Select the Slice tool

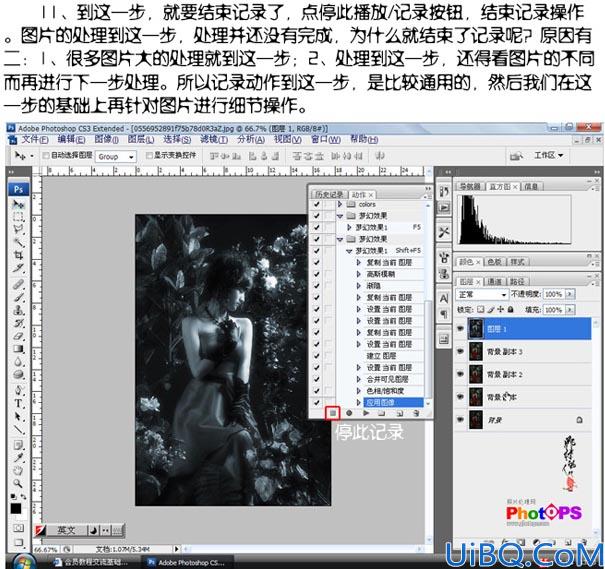pyautogui.click(x=18, y=268)
